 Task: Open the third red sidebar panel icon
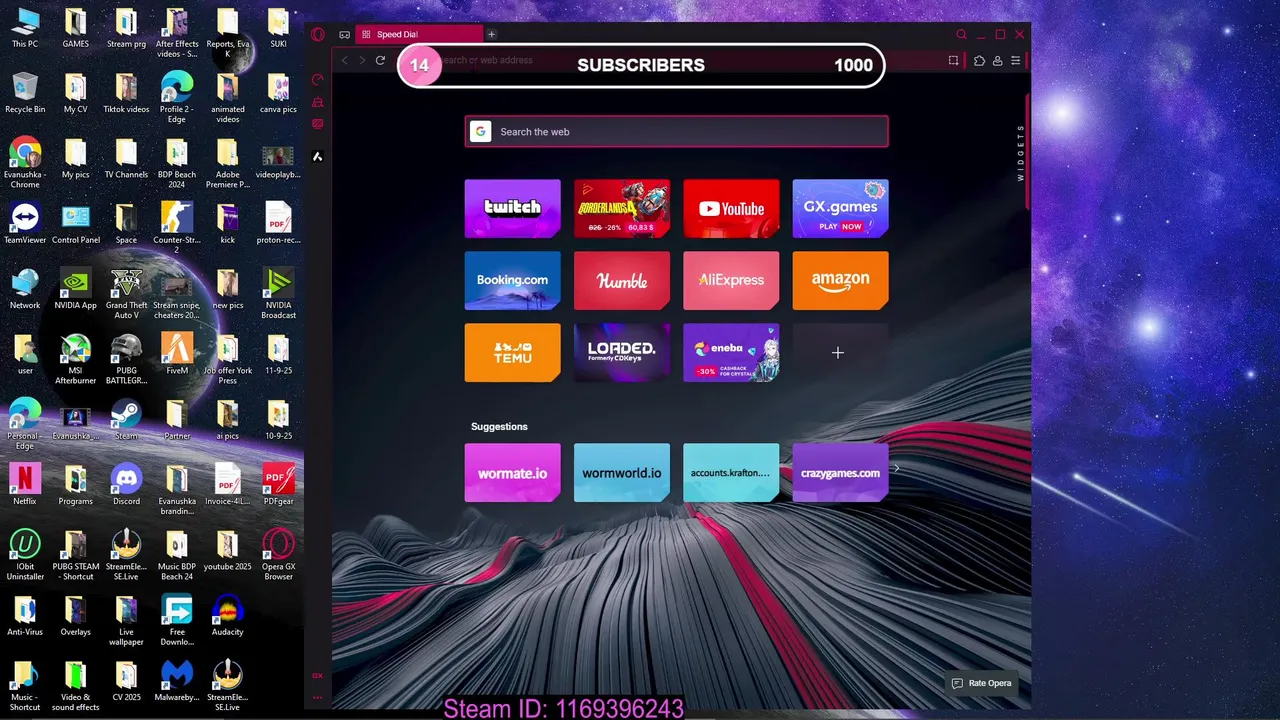click(x=318, y=124)
